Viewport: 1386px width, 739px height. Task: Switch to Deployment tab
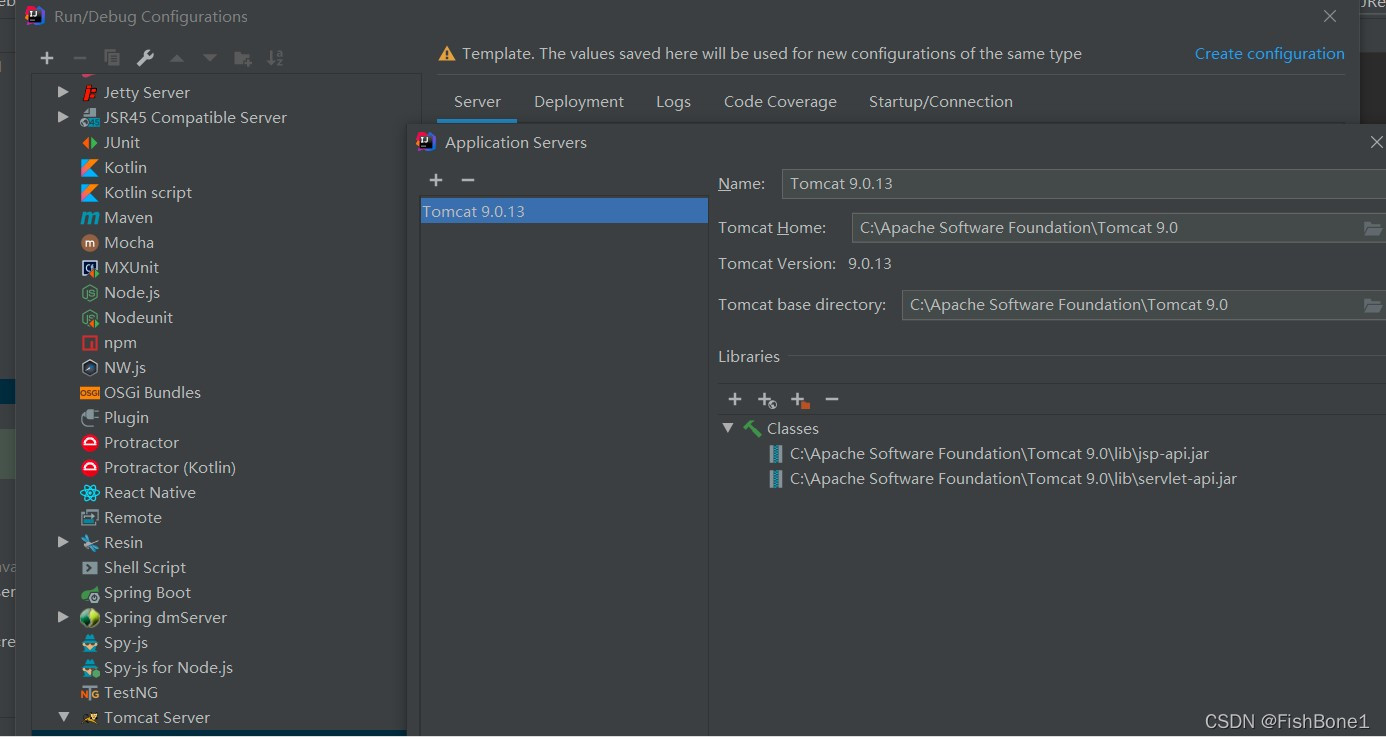(x=579, y=102)
